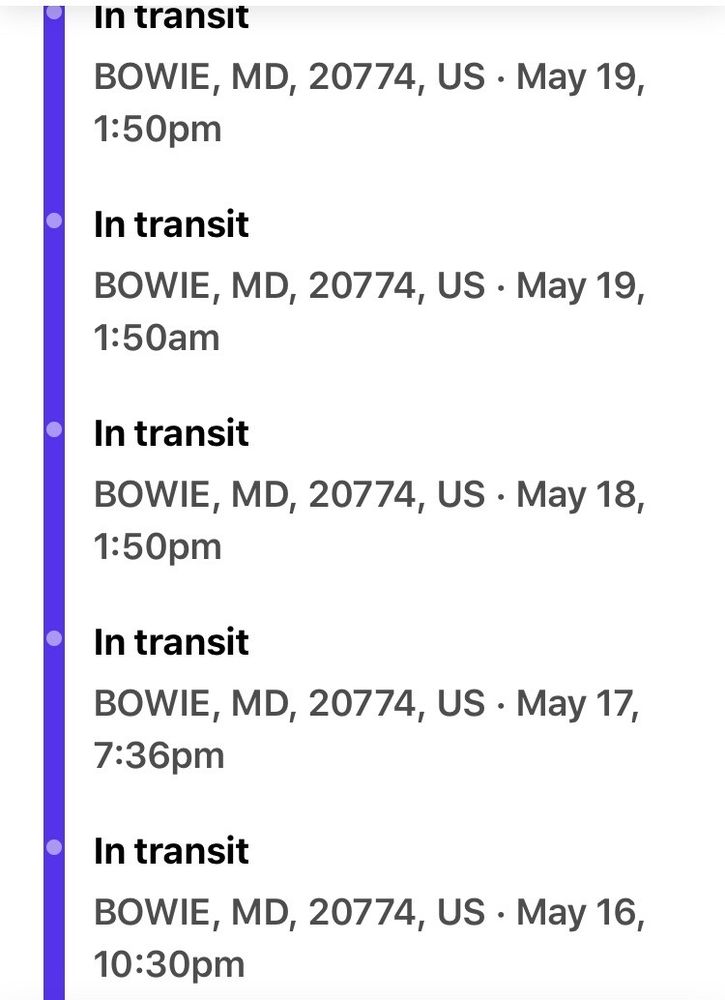Click the cut-off "In transit" heading at the top
The width and height of the screenshot is (725, 1000).
171,17
